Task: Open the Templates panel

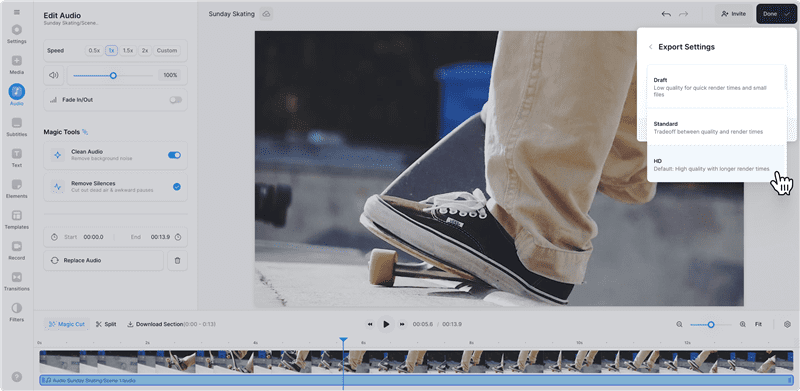Action: click(x=16, y=219)
